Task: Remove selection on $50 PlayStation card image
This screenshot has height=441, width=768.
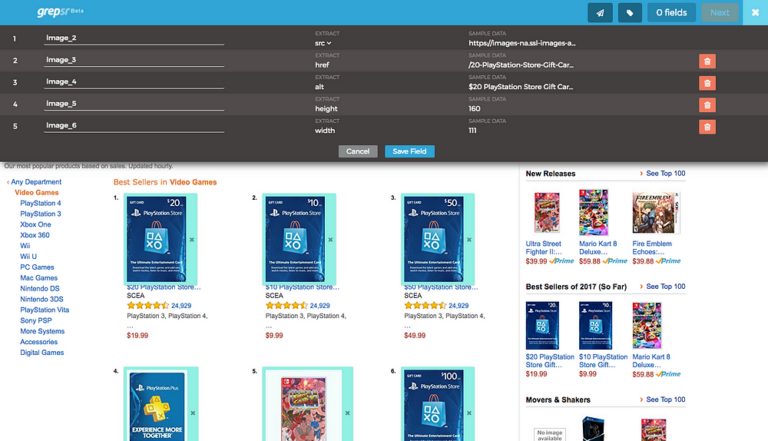Action: 470,240
